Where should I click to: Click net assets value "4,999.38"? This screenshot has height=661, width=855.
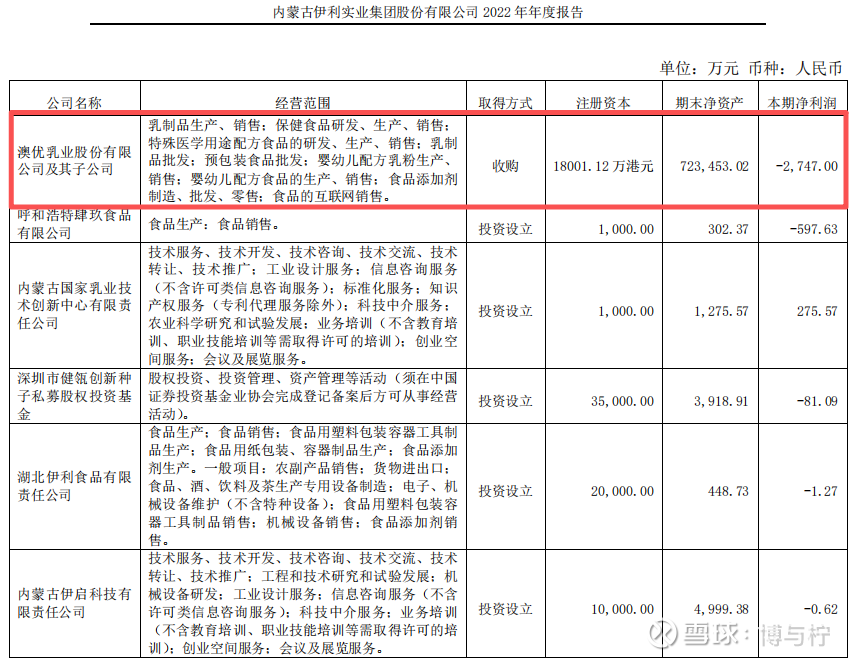coord(721,609)
